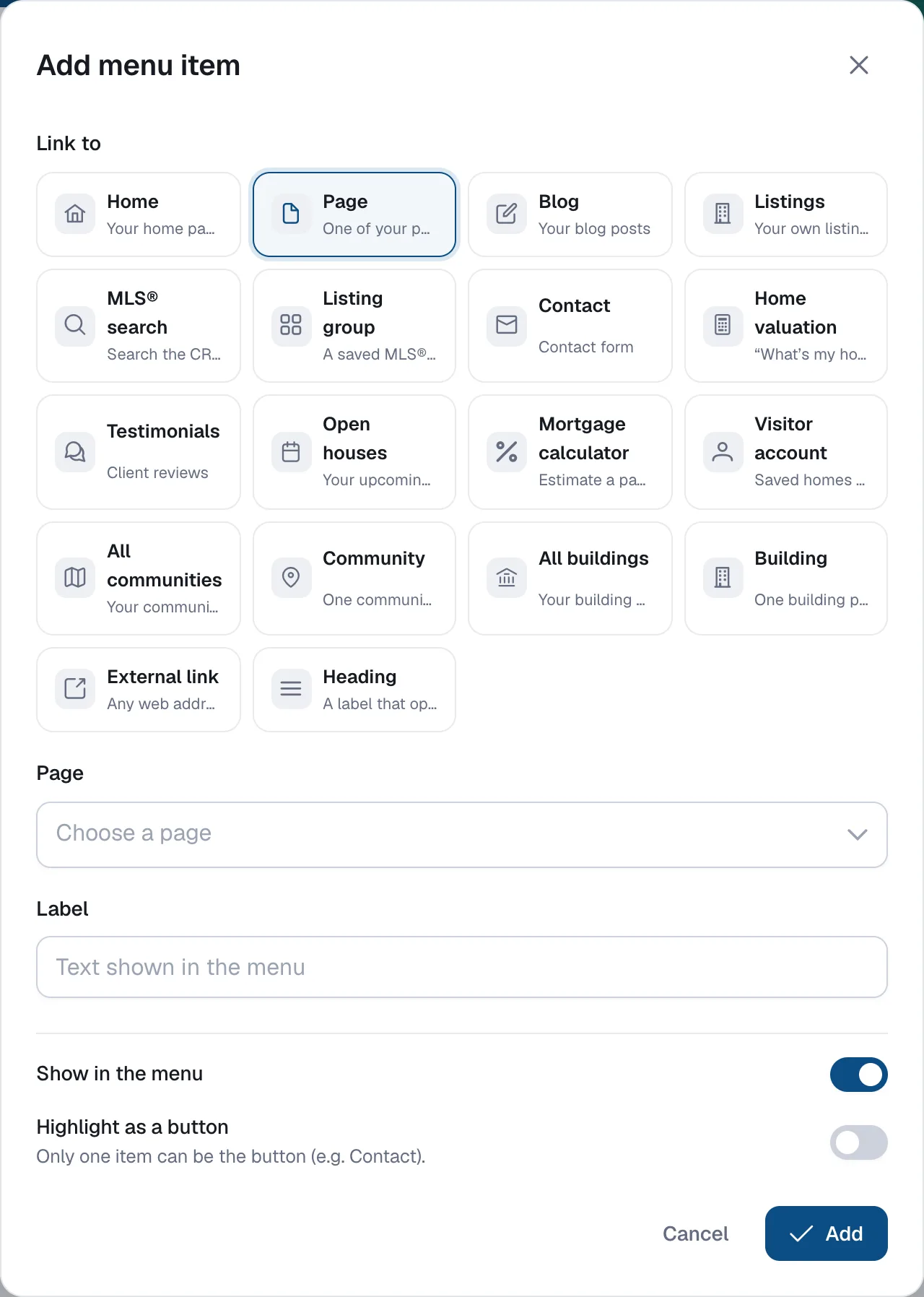Pick the Heading title as menu item type
This screenshot has height=1297, width=924.
click(x=359, y=677)
